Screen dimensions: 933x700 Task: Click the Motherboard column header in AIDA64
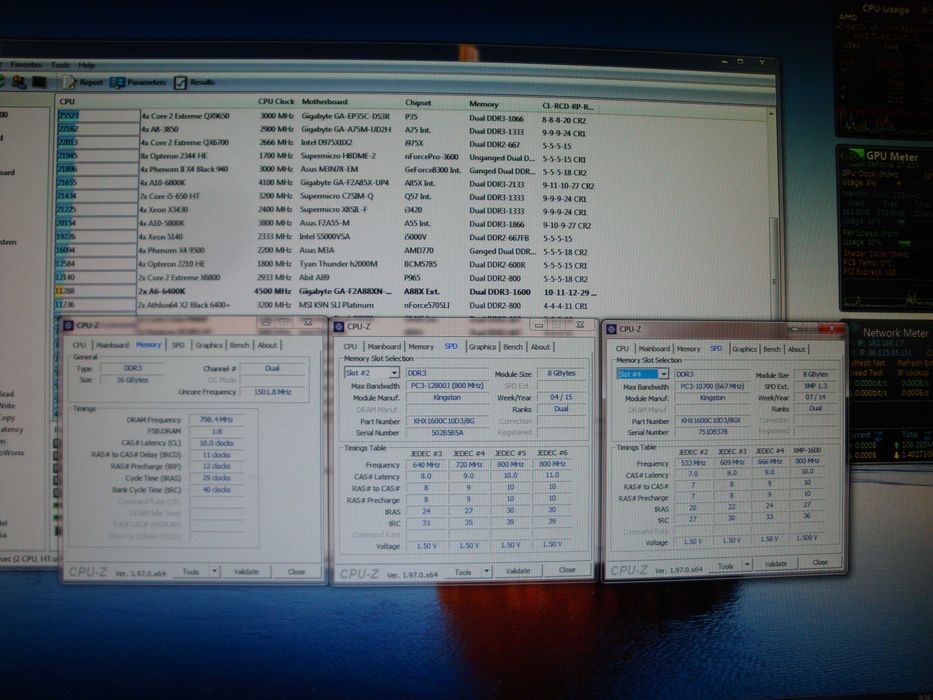(324, 101)
